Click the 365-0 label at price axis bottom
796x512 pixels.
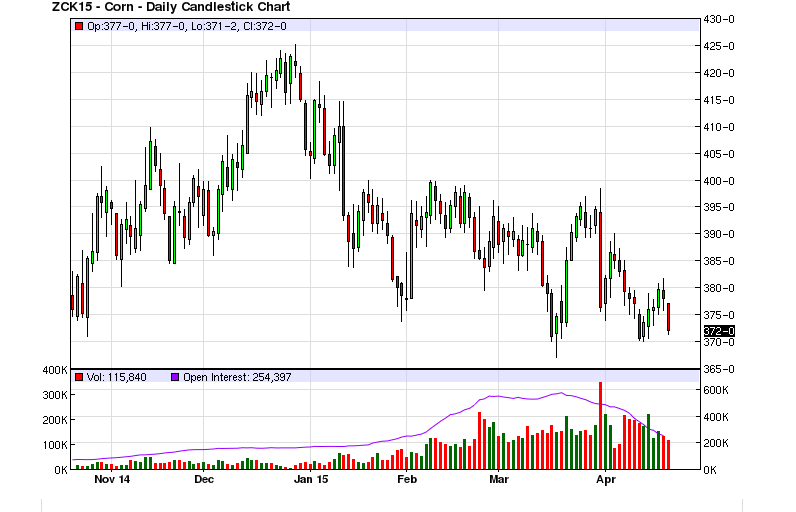pyautogui.click(x=719, y=369)
